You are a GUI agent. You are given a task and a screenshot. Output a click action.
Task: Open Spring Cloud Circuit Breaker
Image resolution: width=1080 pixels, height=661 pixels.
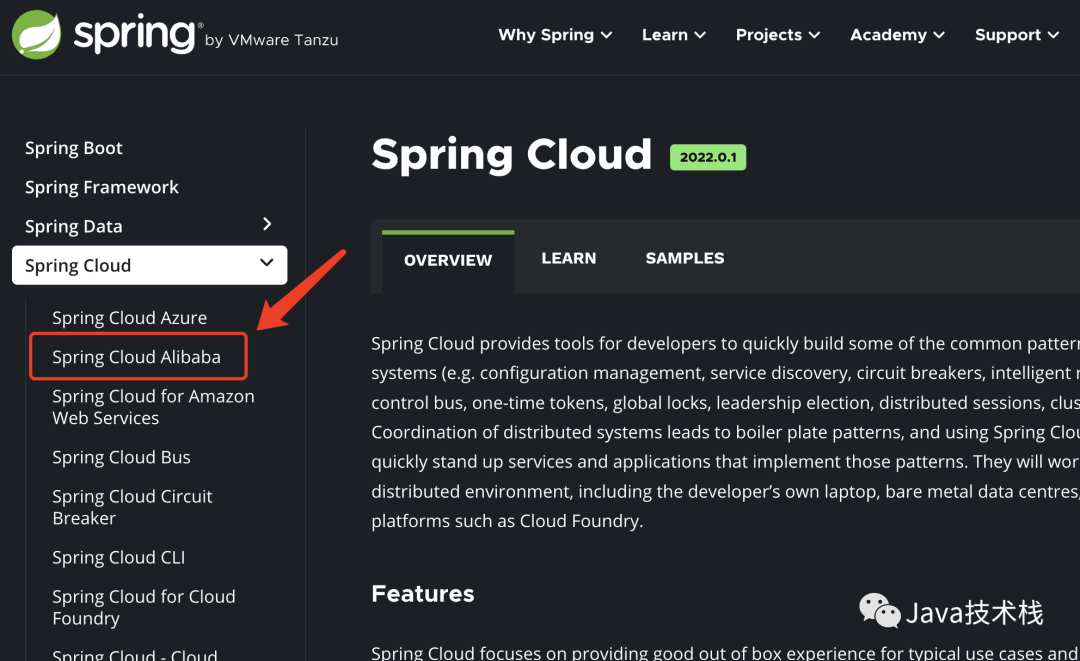pyautogui.click(x=132, y=507)
